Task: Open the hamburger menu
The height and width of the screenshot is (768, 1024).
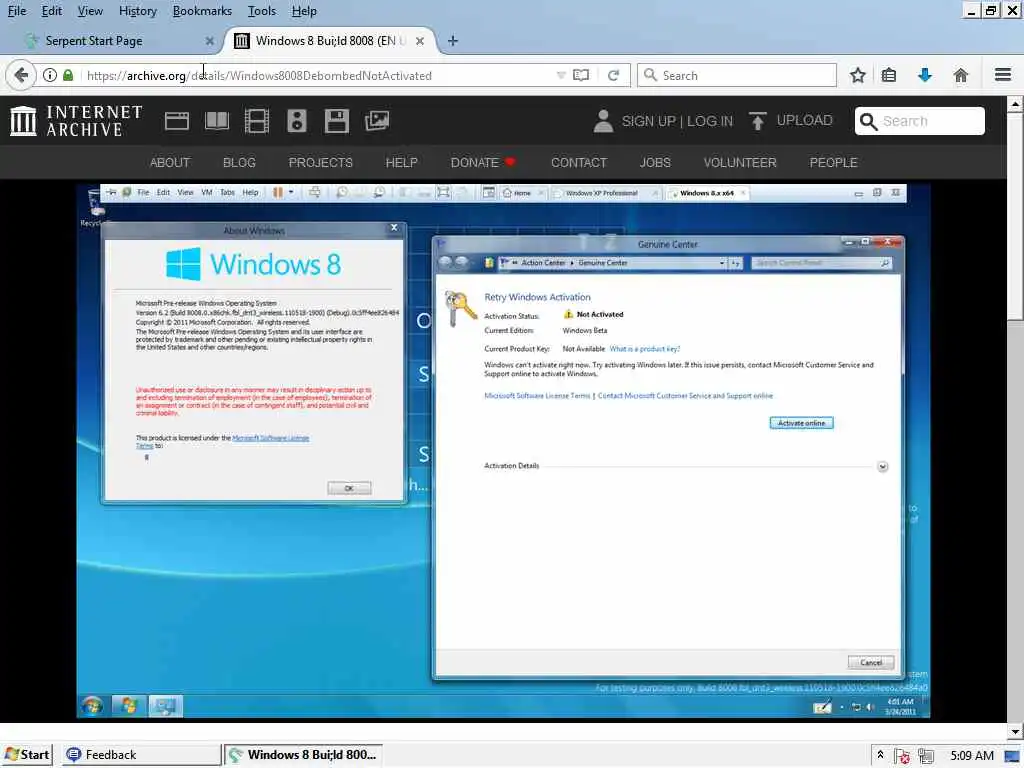Action: coord(1003,75)
